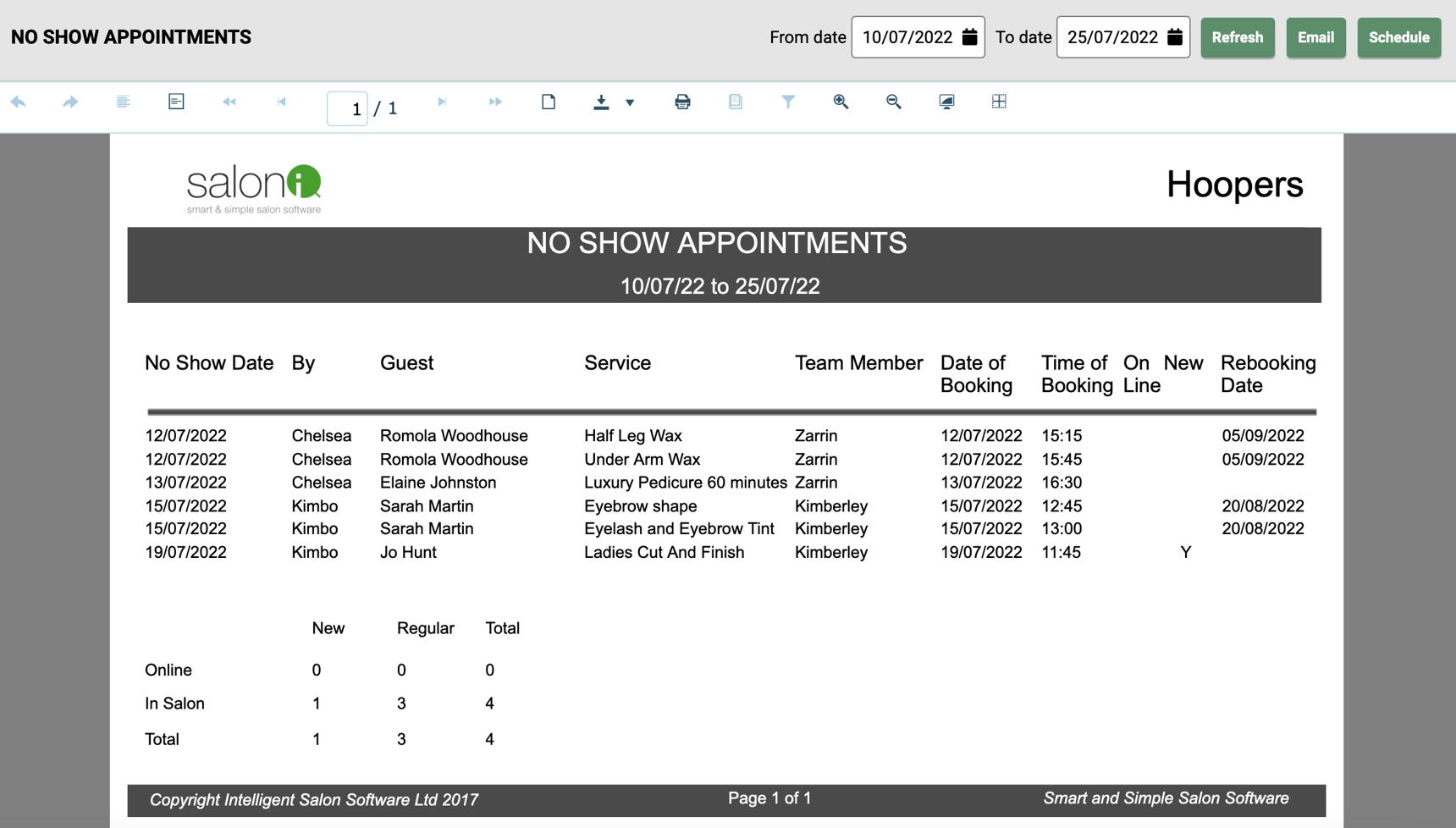This screenshot has width=1456, height=828.
Task: Fast forward through report pages
Action: (495, 102)
